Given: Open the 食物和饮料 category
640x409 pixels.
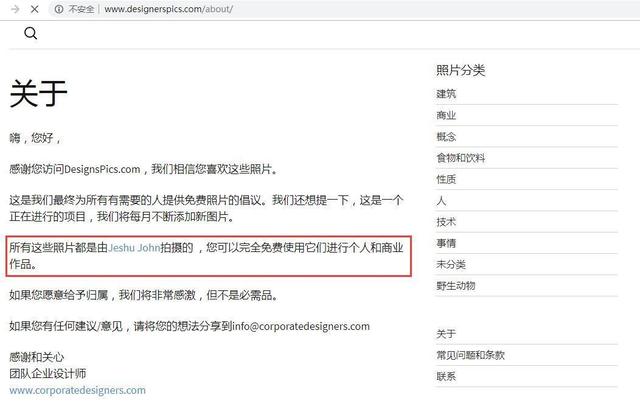Looking at the screenshot, I should [461, 158].
